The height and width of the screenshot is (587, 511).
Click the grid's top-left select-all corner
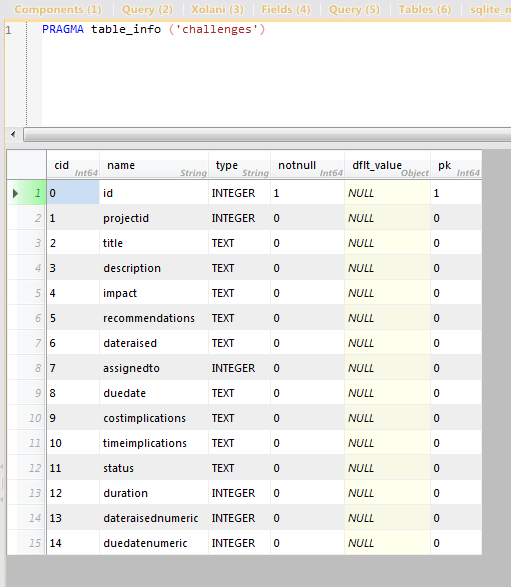27,165
